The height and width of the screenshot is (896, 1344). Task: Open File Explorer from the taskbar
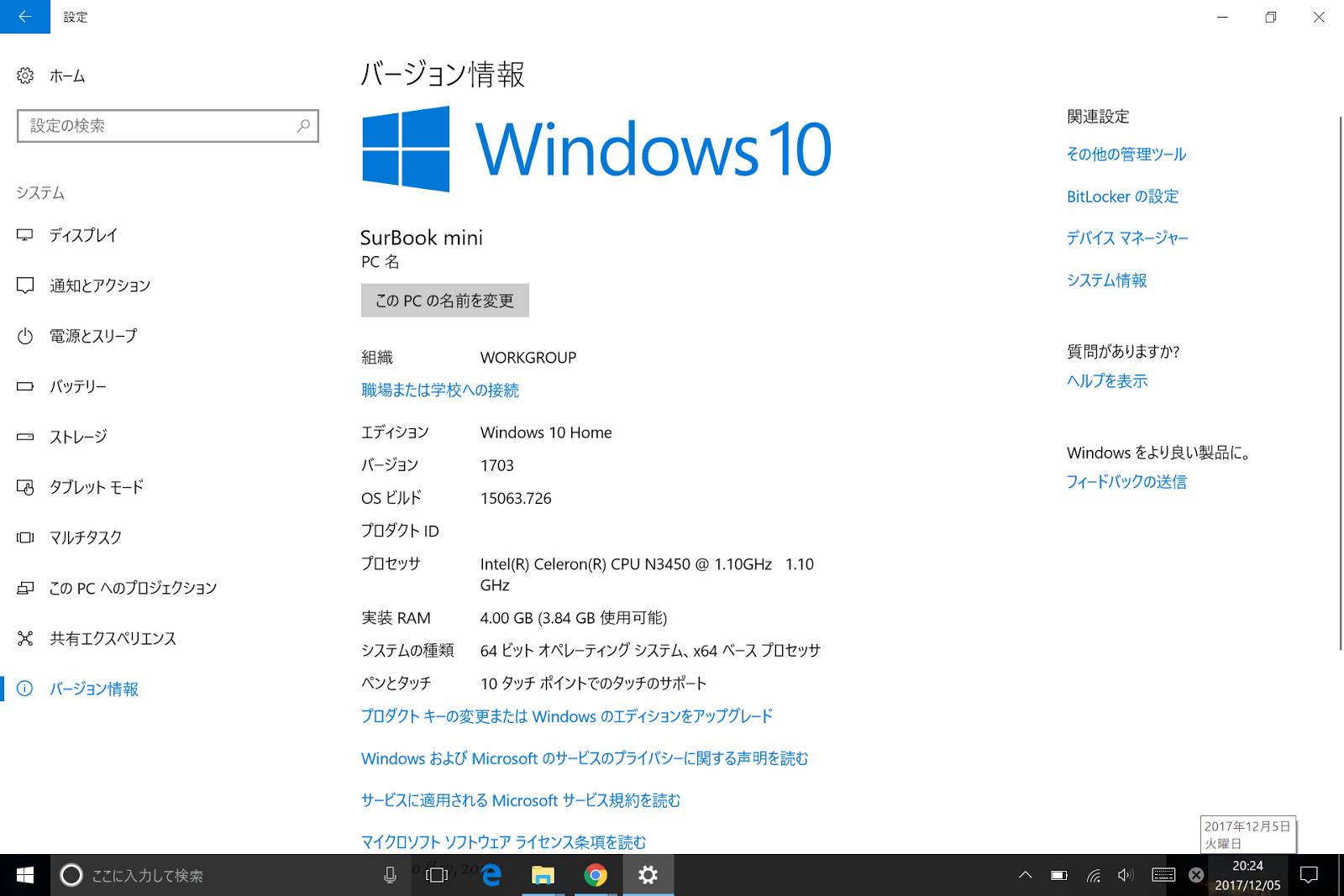tap(543, 875)
